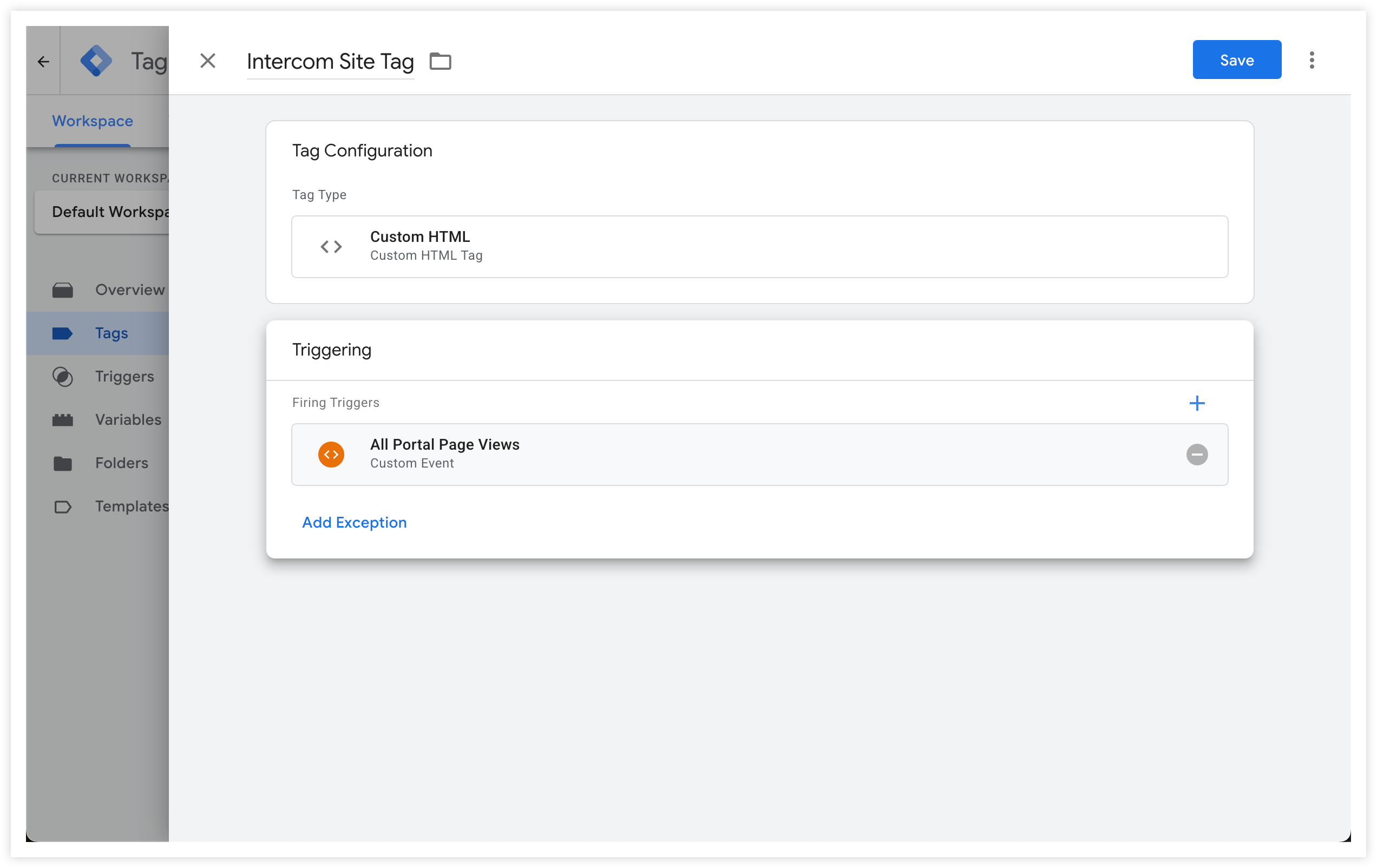Screen dimensions: 1377x868
Task: Save the tag with the Save button
Action: (x=1237, y=60)
